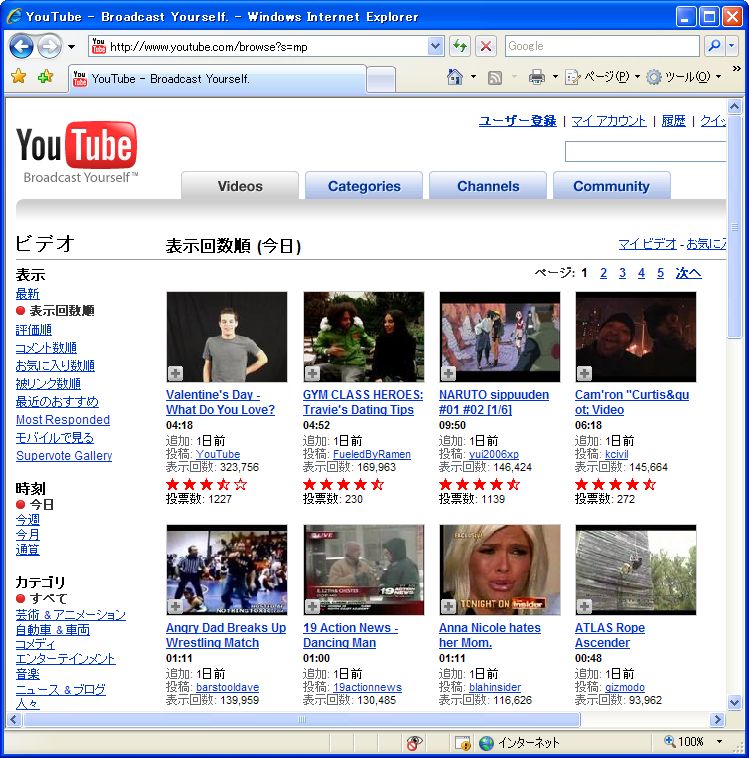Click the Home page house icon
Viewport: 749px width, 758px height.
[455, 76]
